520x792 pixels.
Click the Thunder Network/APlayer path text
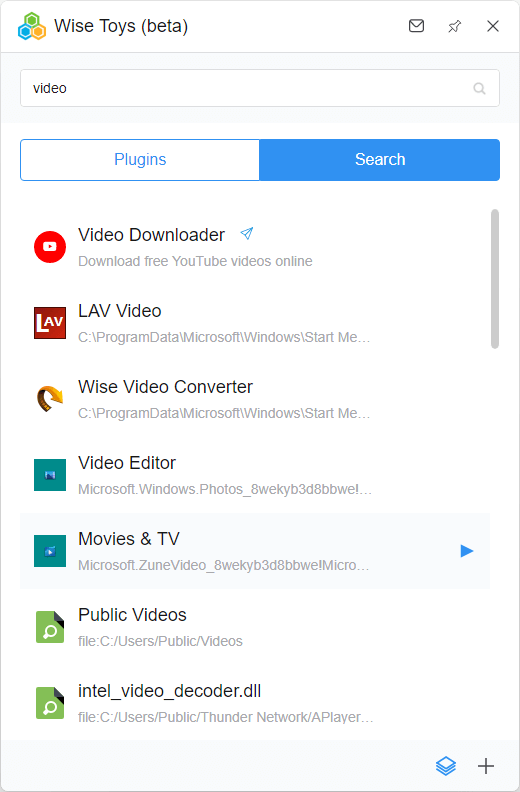pos(225,717)
